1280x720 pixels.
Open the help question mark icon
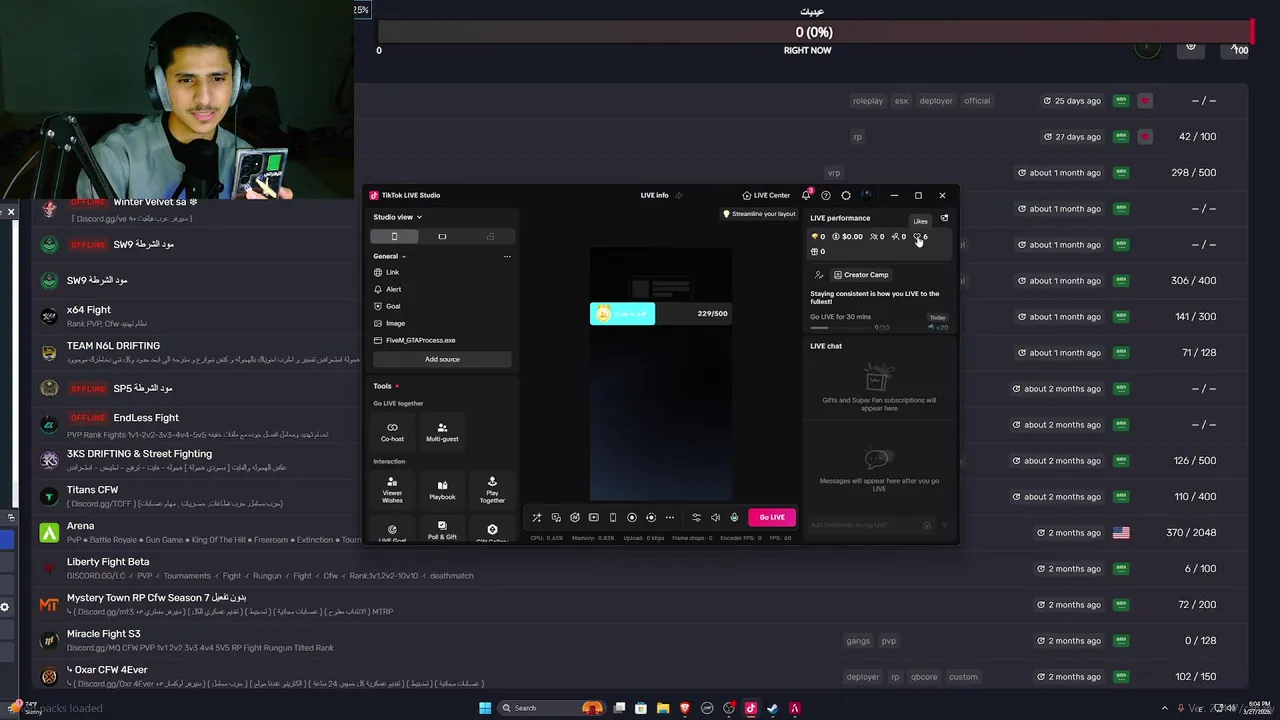(x=826, y=195)
